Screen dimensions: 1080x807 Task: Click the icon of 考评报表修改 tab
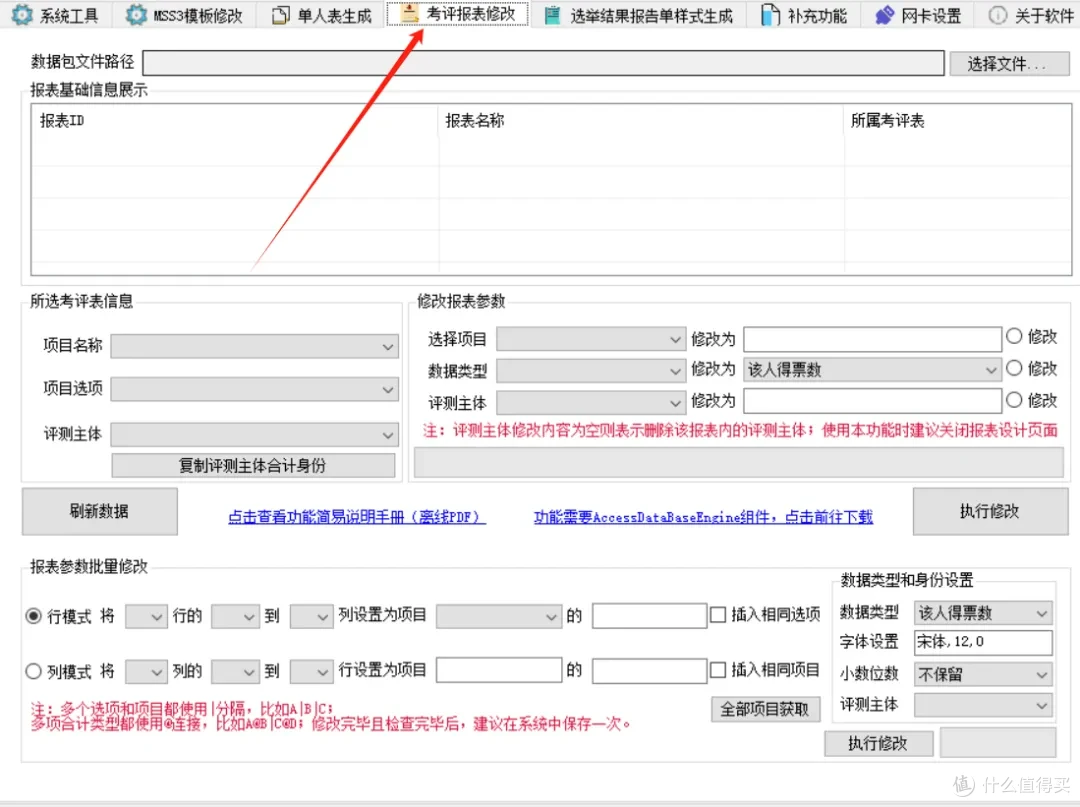(410, 13)
